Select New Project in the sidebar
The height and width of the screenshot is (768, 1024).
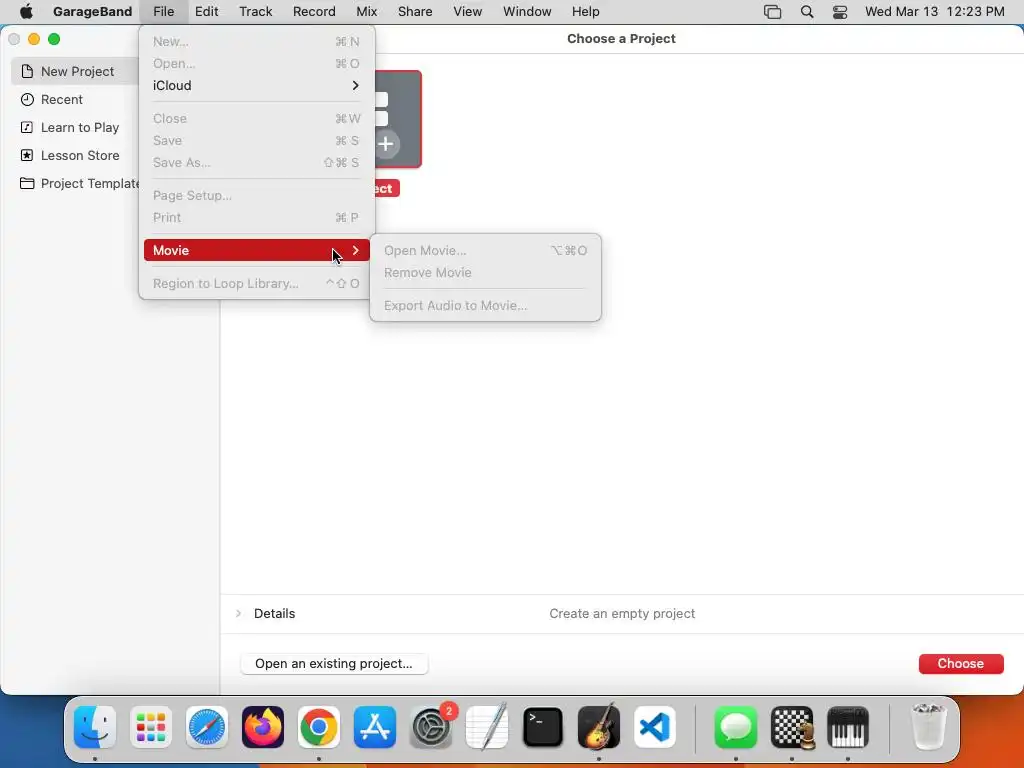point(76,71)
